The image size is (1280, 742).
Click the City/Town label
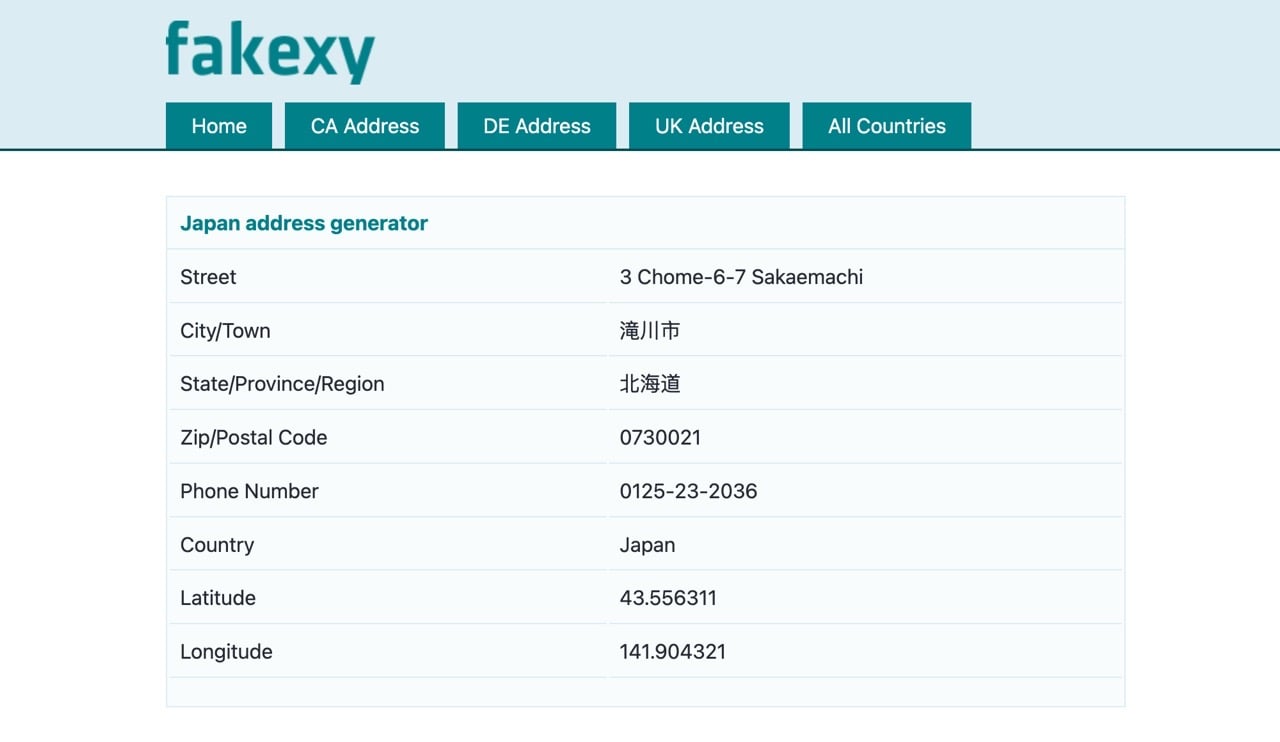point(225,331)
